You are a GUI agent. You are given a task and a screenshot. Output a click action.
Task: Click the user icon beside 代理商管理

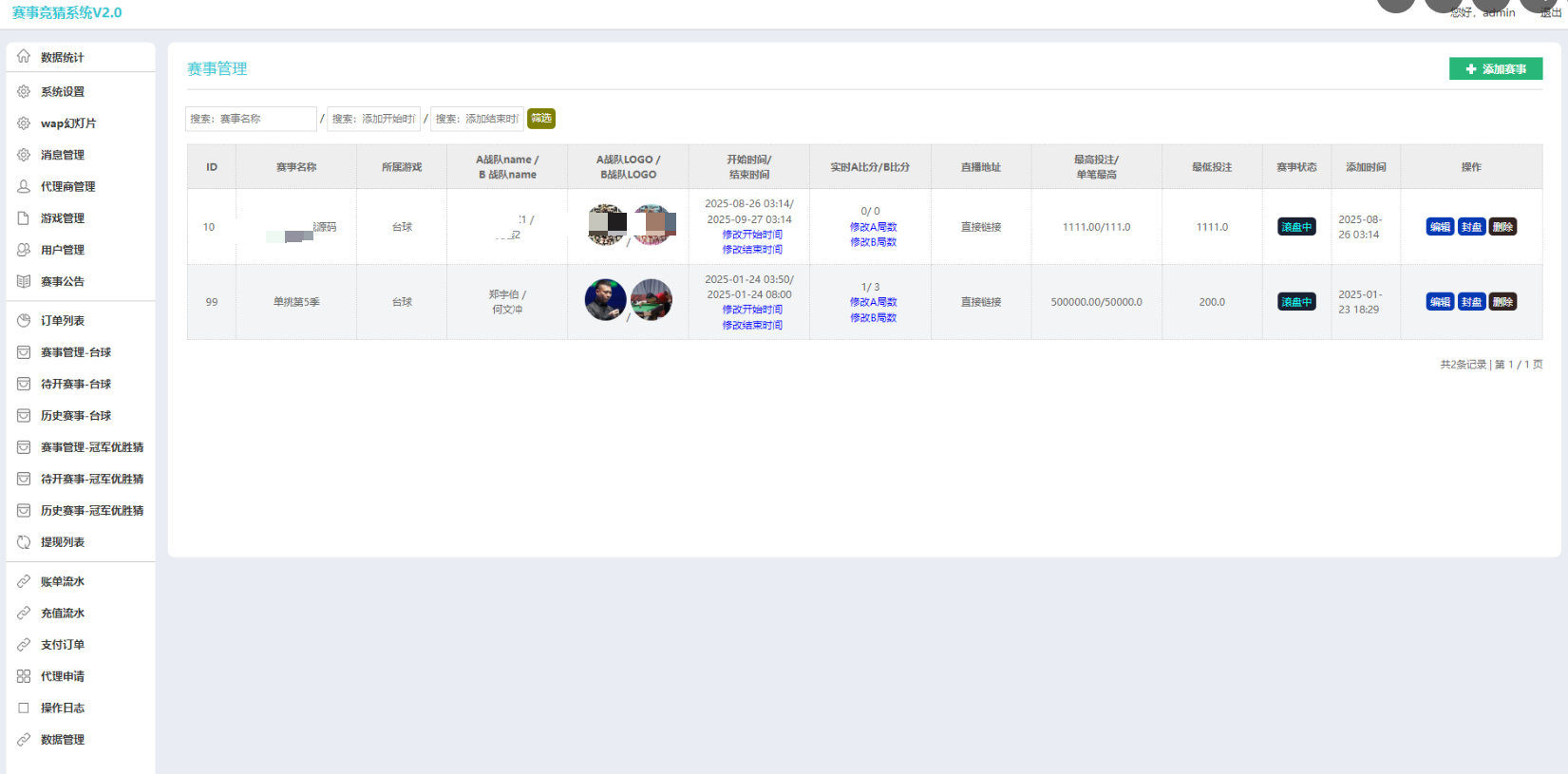pos(24,187)
